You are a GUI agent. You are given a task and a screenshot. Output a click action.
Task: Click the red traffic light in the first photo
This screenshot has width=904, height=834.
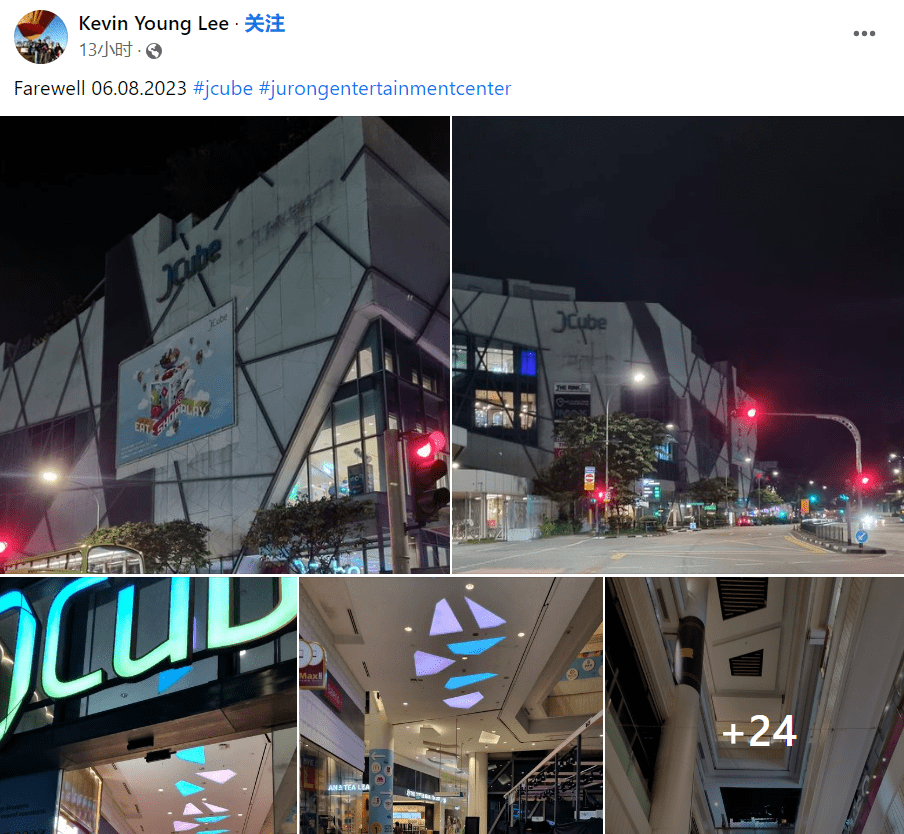pyautogui.click(x=426, y=446)
